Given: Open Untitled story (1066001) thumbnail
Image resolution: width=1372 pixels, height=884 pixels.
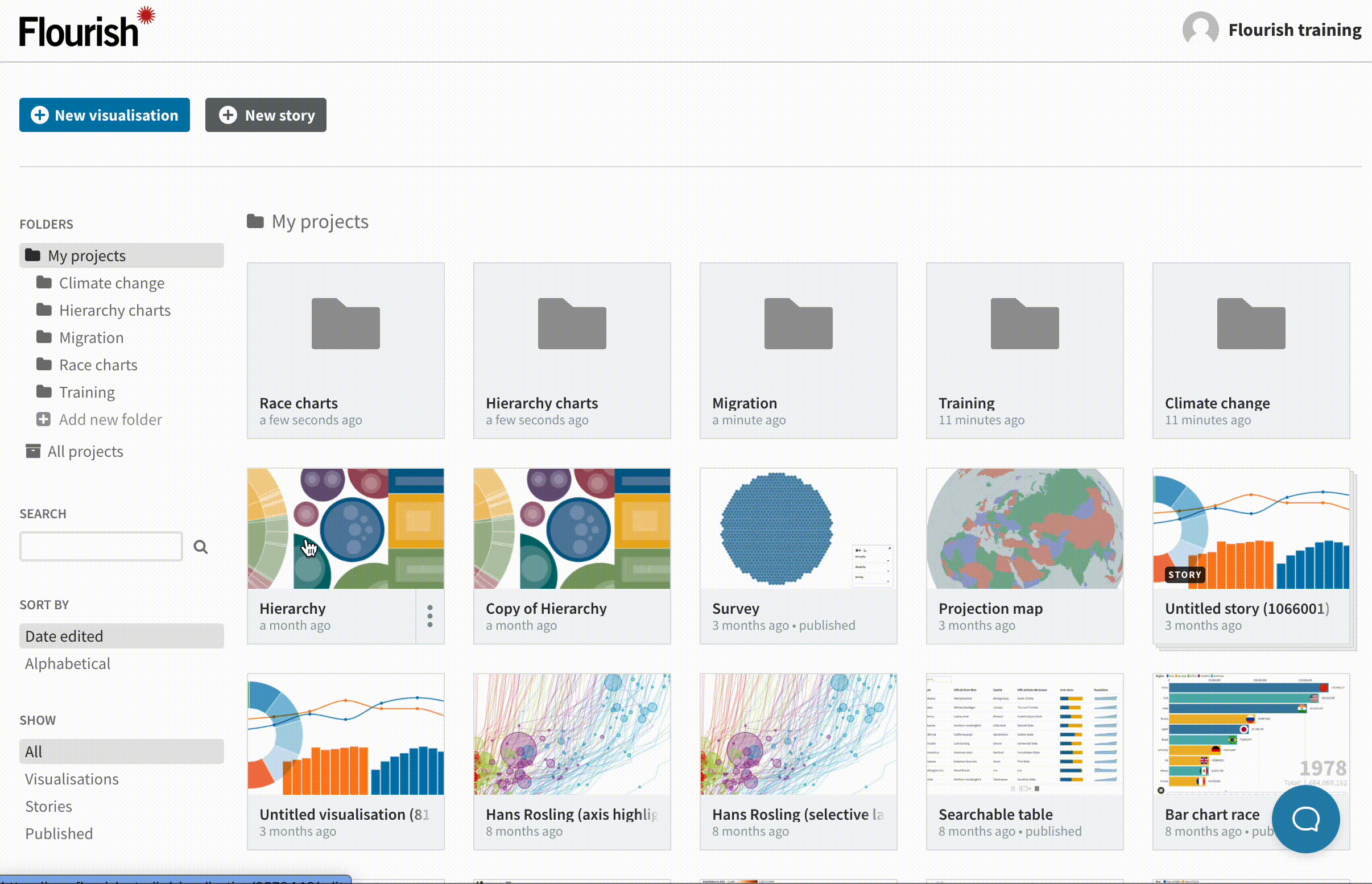Looking at the screenshot, I should tap(1251, 528).
